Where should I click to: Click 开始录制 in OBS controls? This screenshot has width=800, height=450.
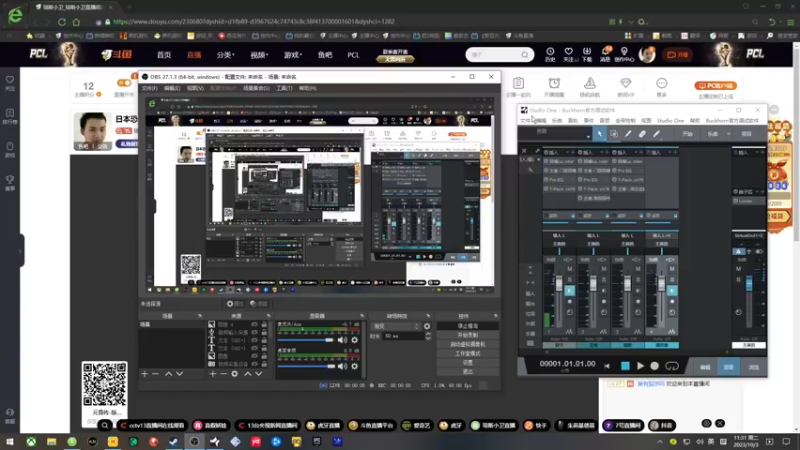467,335
